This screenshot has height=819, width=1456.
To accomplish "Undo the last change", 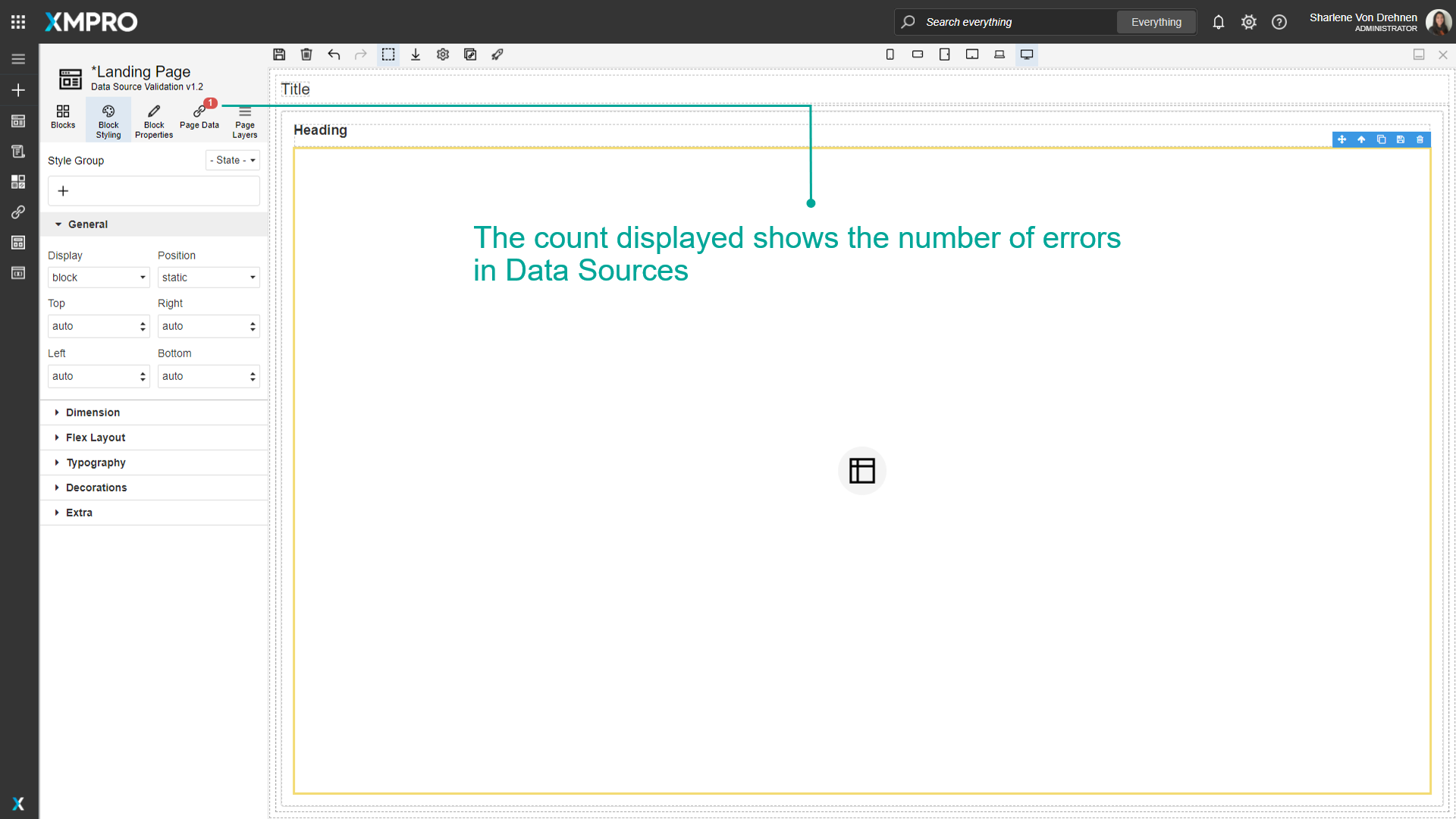I will coord(334,55).
